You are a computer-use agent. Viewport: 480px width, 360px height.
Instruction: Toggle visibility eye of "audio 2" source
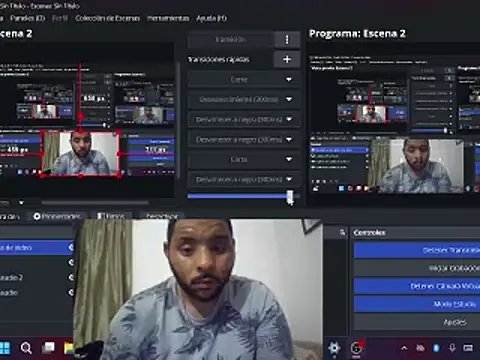pos(71,277)
